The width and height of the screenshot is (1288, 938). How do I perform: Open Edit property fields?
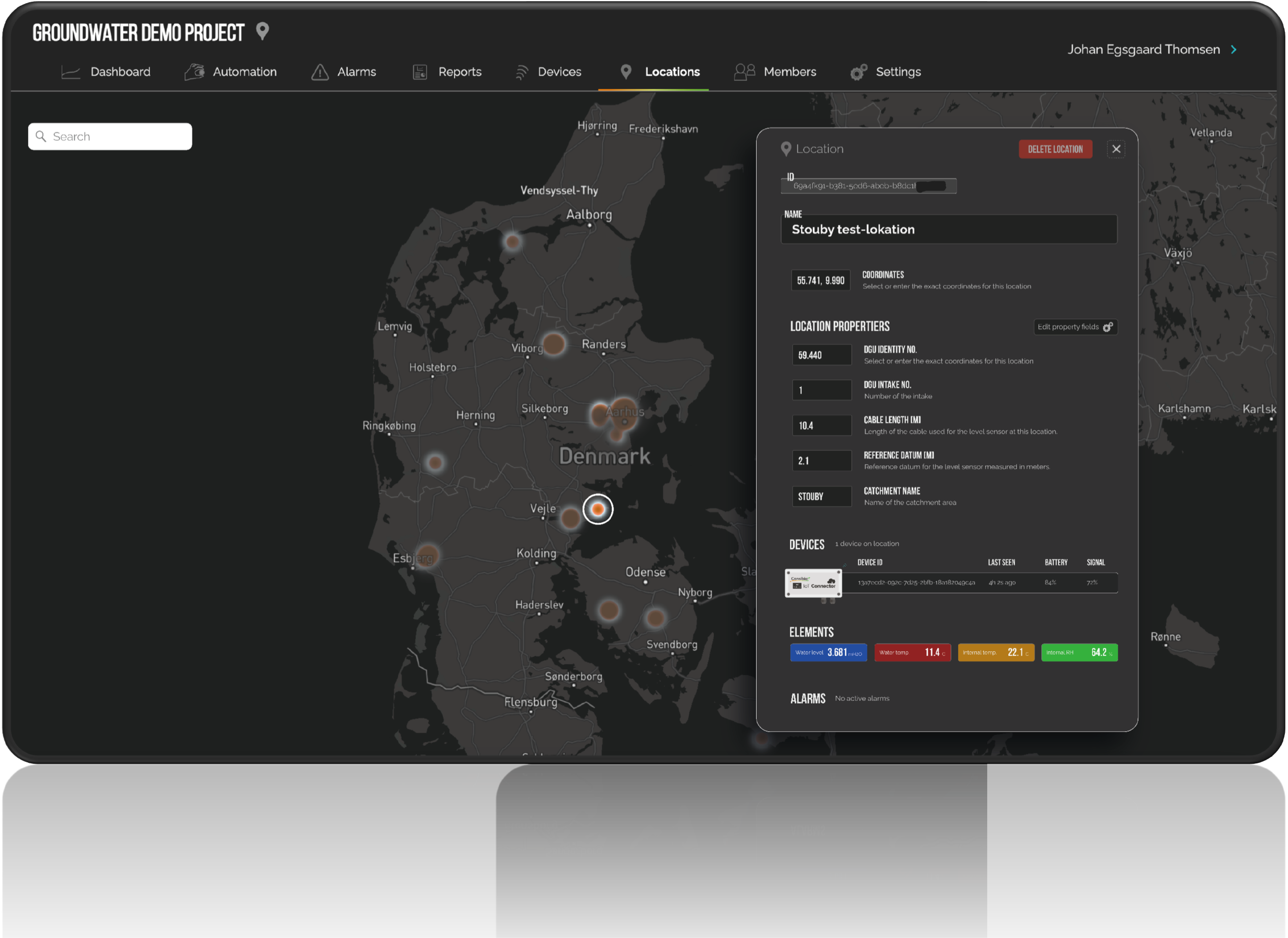[1076, 327]
